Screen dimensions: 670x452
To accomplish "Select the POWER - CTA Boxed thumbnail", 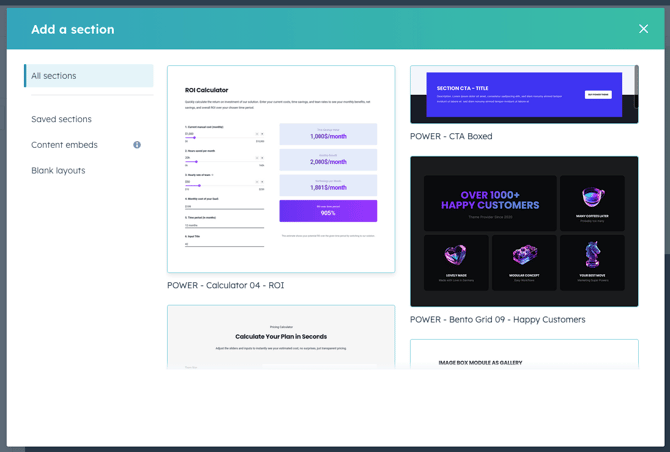I will (x=523, y=95).
